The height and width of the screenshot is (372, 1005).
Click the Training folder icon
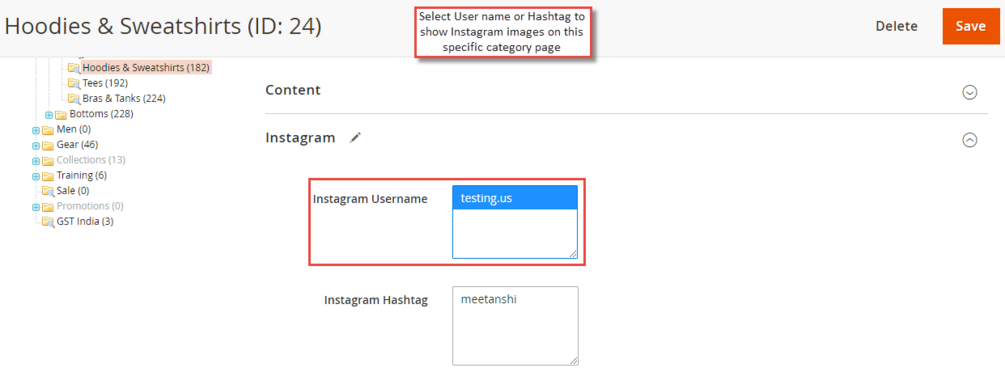[48, 176]
